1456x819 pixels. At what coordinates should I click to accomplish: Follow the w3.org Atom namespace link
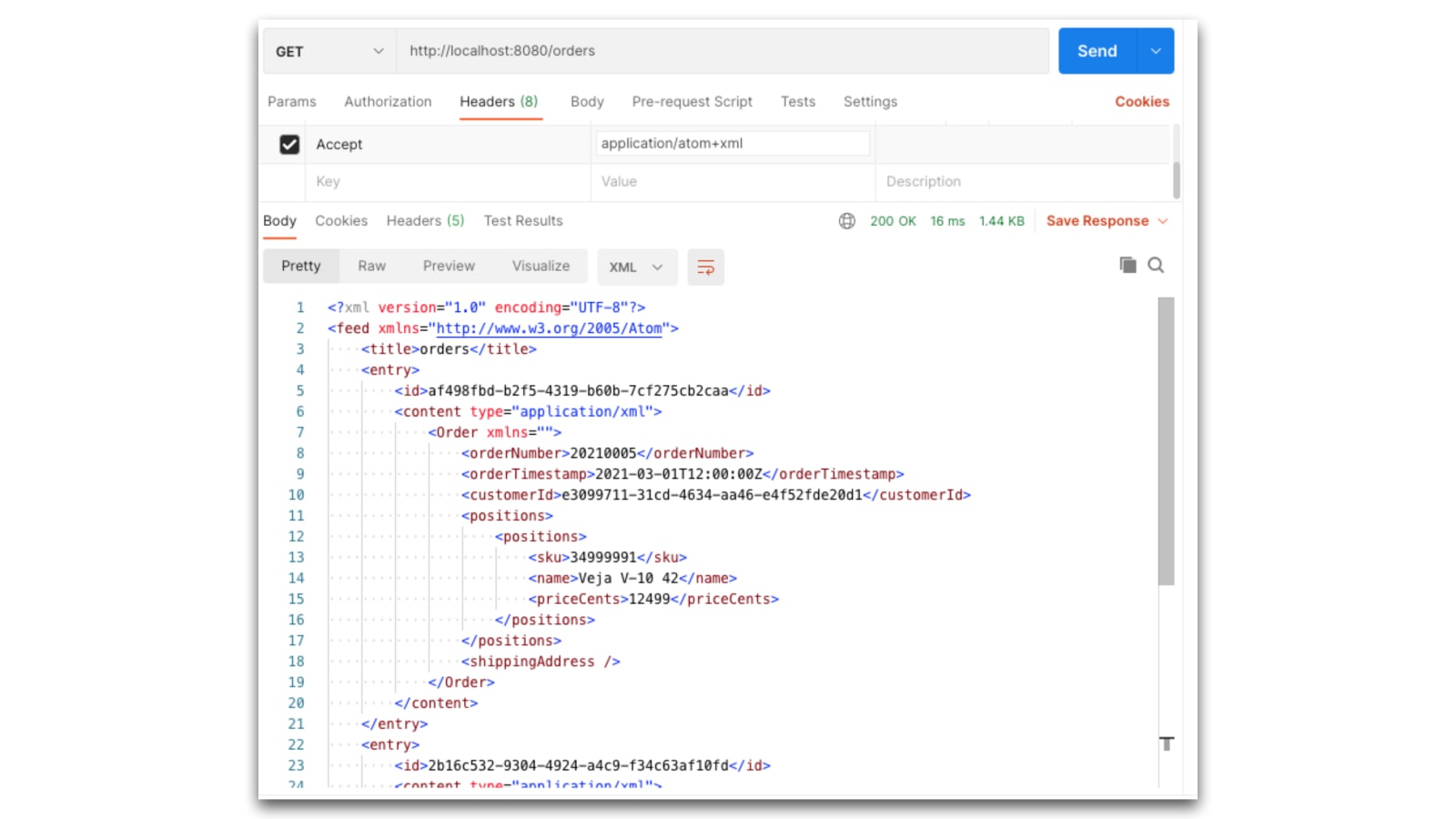coord(549,329)
